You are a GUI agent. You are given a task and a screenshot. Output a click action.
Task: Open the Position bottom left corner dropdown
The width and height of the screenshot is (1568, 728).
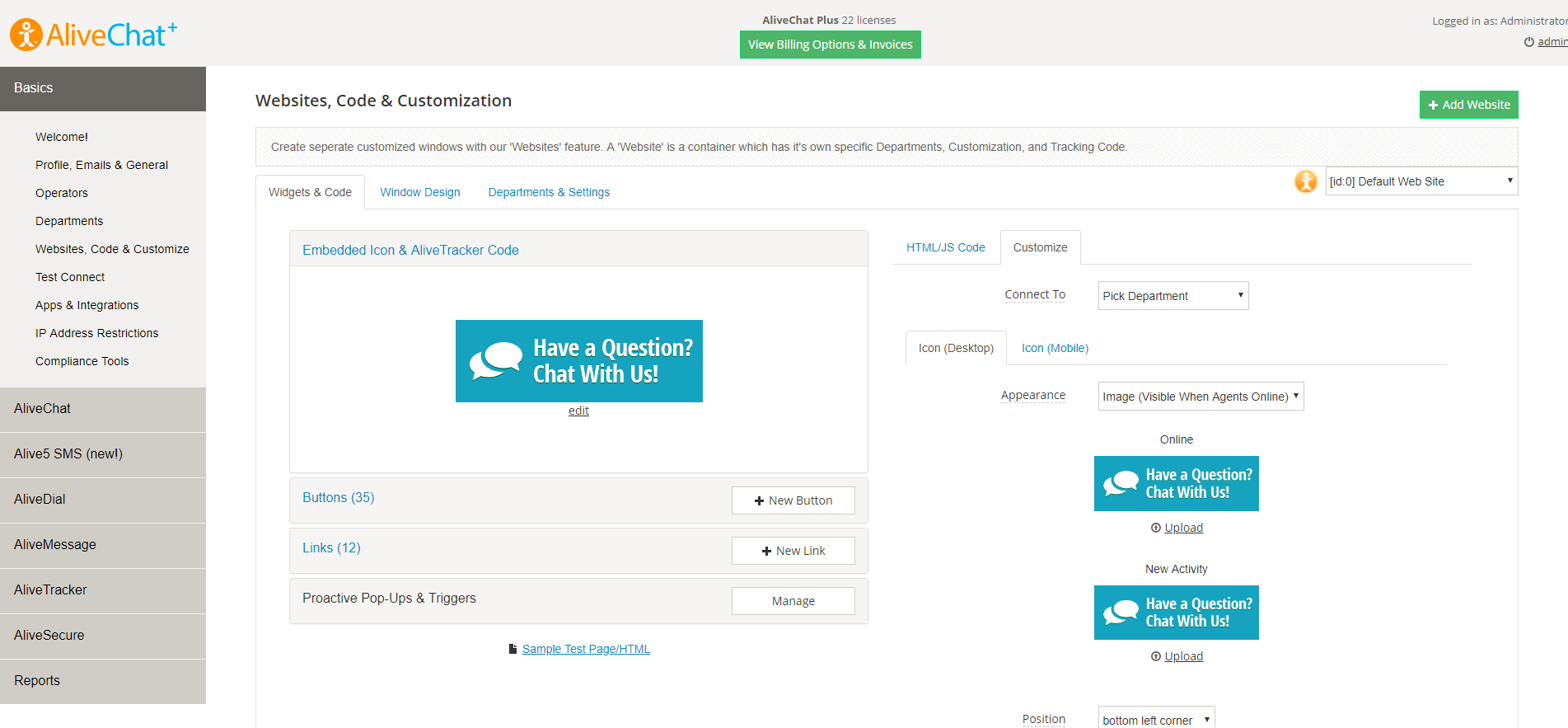point(1156,719)
